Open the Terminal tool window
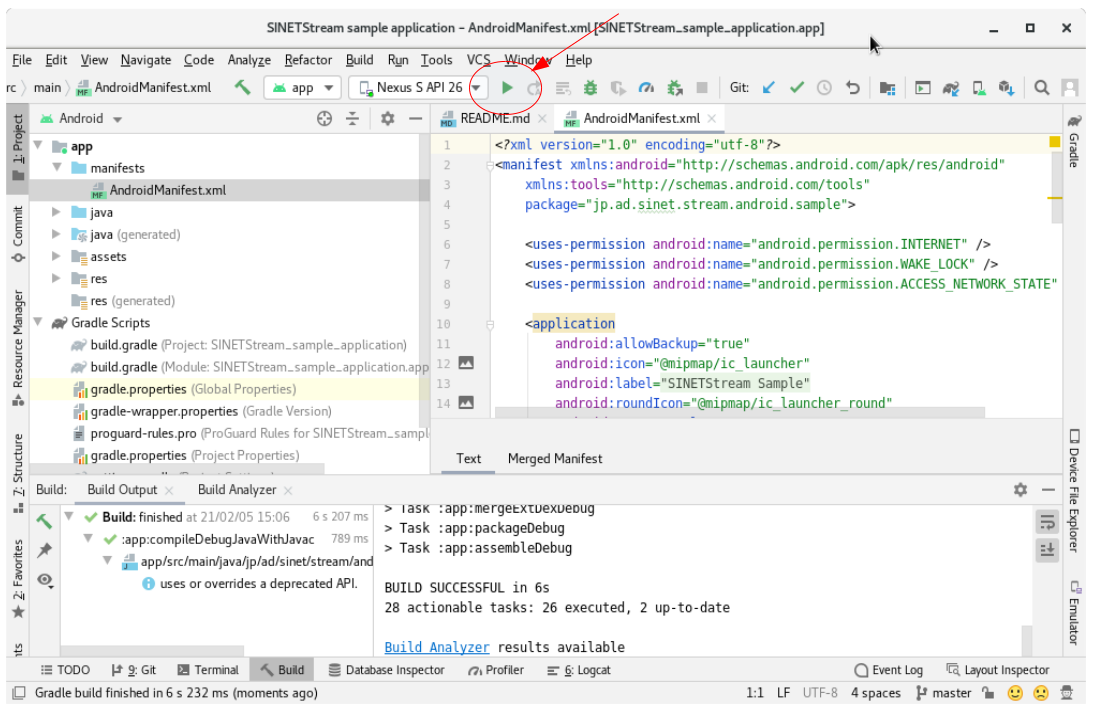This screenshot has width=1095, height=714. 208,670
